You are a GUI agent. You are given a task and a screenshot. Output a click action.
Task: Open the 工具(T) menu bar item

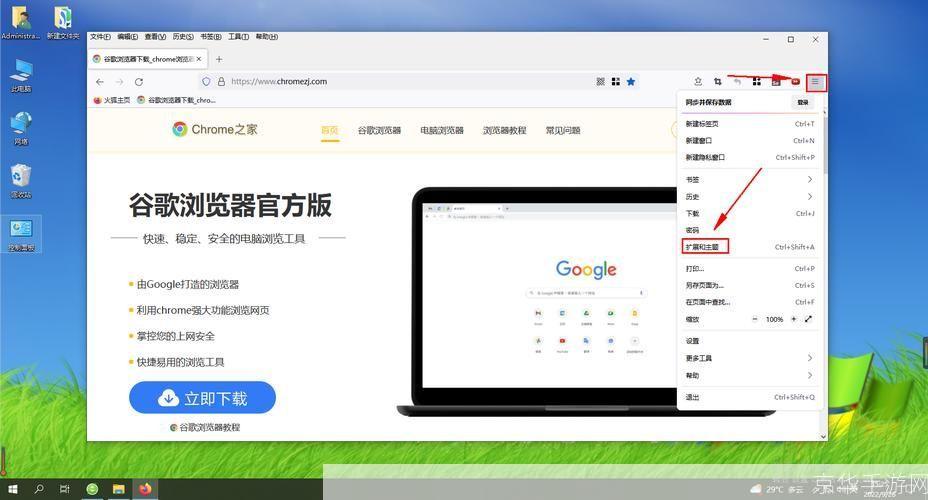[x=239, y=37]
